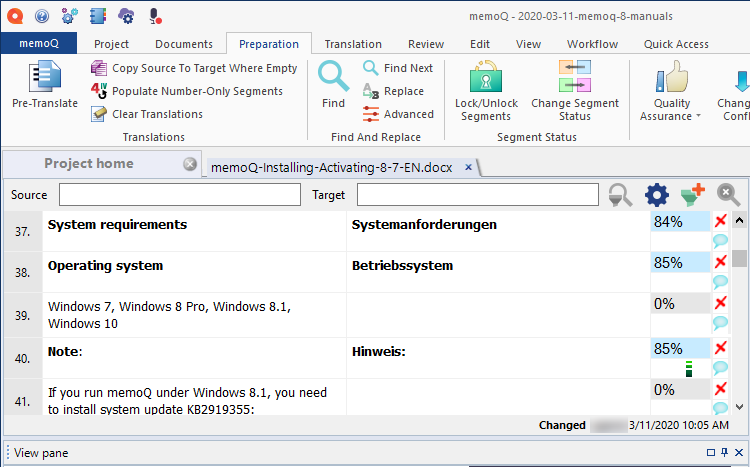Screen dimensions: 750x467
Task: Maximize the View pane
Action: pos(711,452)
